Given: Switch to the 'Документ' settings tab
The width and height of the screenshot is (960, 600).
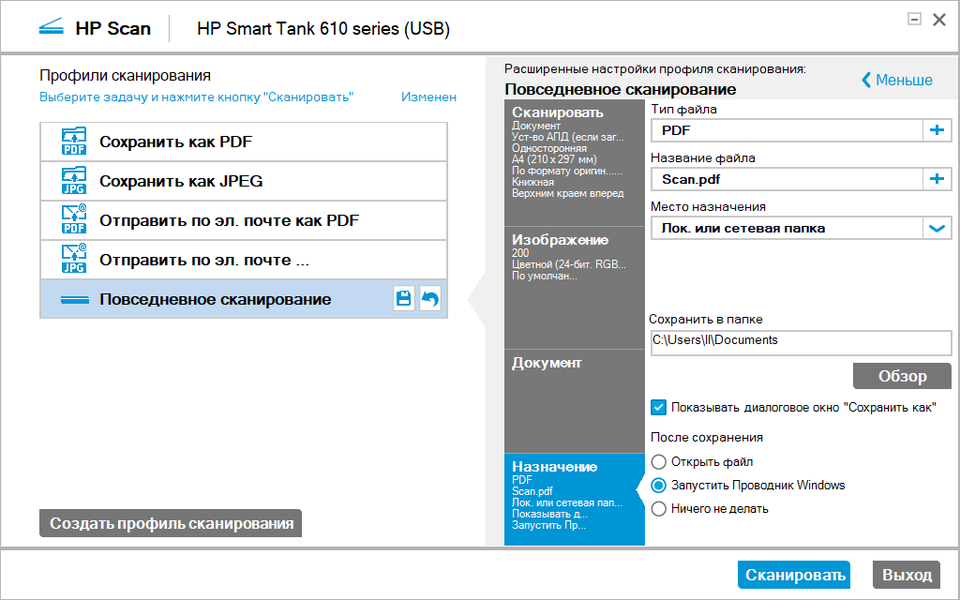Looking at the screenshot, I should [x=574, y=363].
